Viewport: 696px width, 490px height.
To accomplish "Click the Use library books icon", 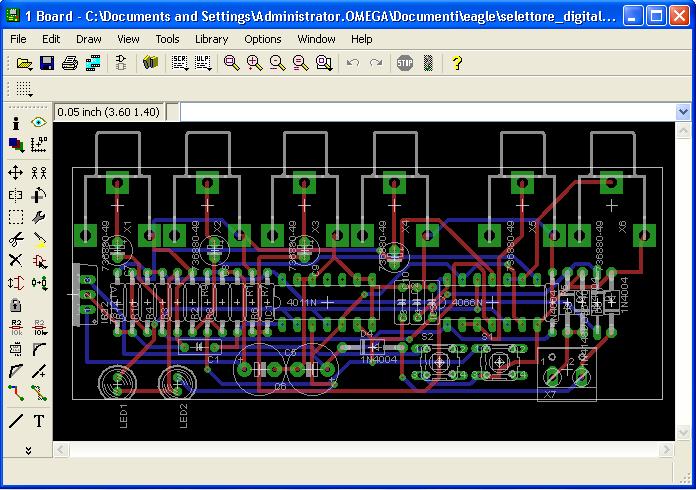I will [x=150, y=63].
